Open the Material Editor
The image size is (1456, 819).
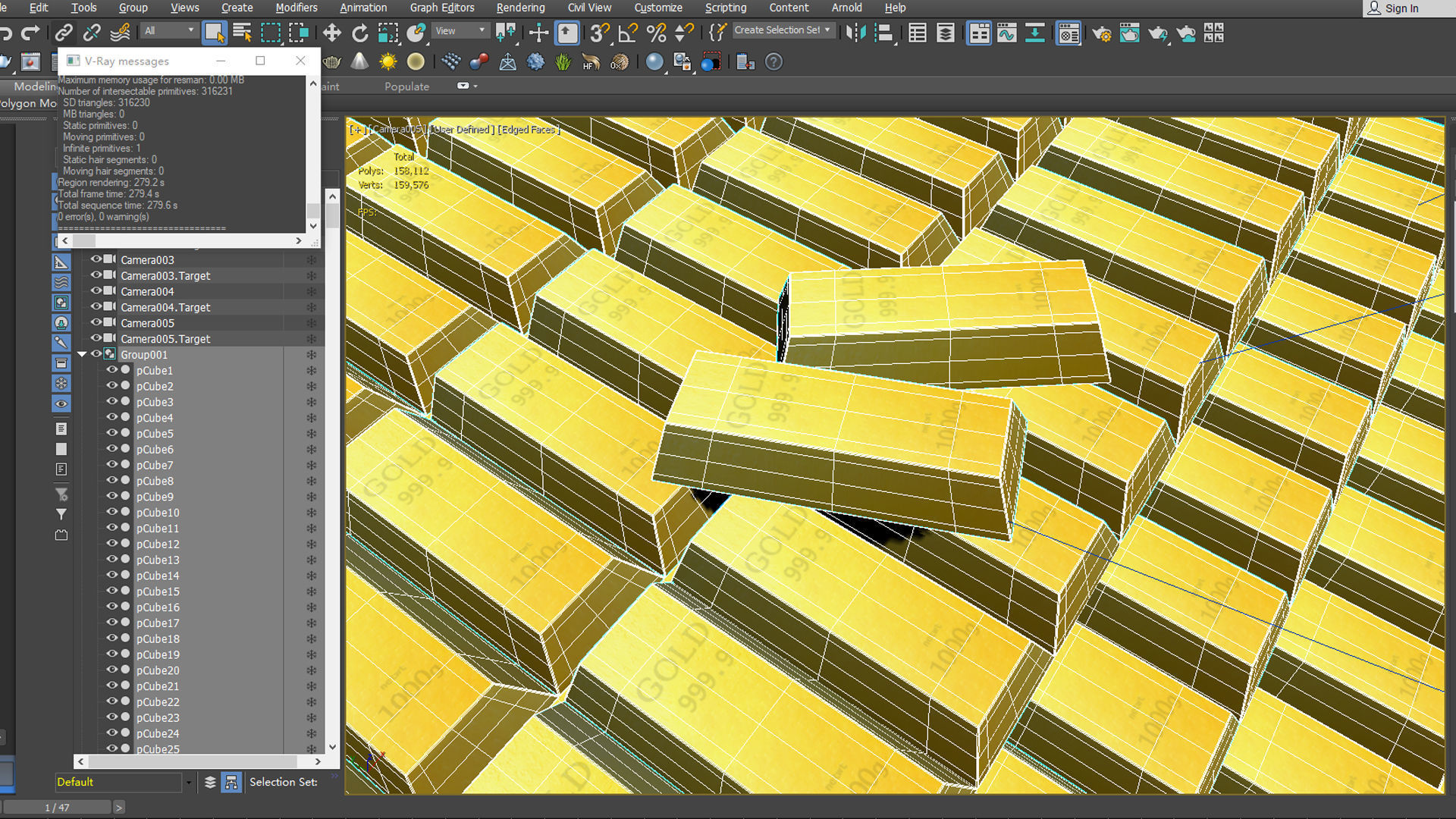pyautogui.click(x=1068, y=33)
